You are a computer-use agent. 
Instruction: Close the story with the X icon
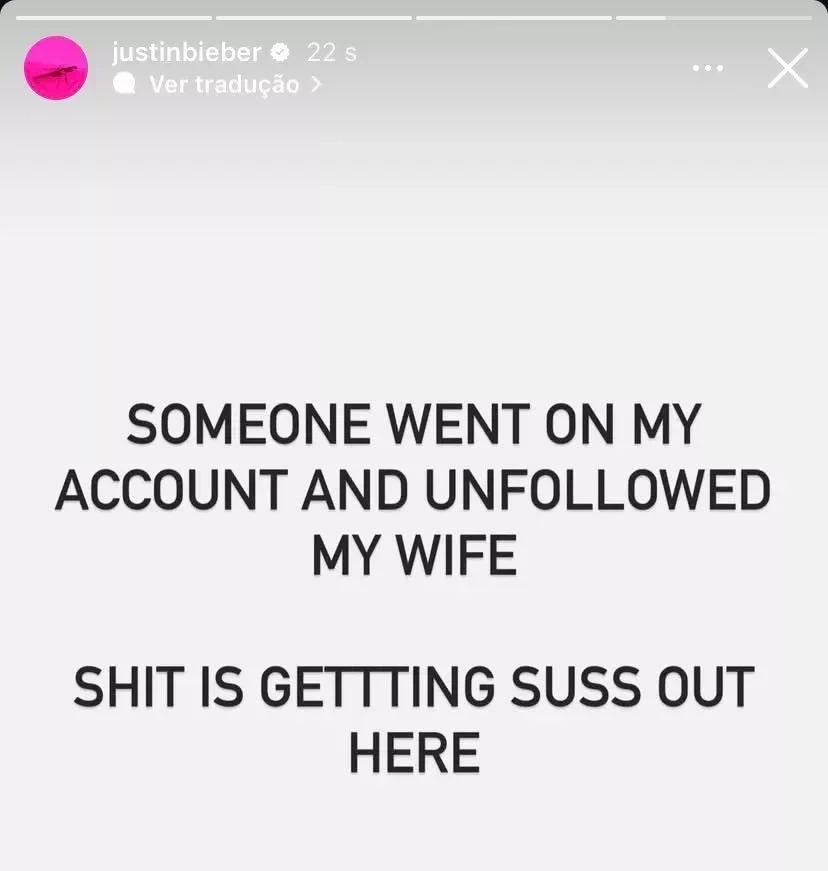click(x=787, y=68)
